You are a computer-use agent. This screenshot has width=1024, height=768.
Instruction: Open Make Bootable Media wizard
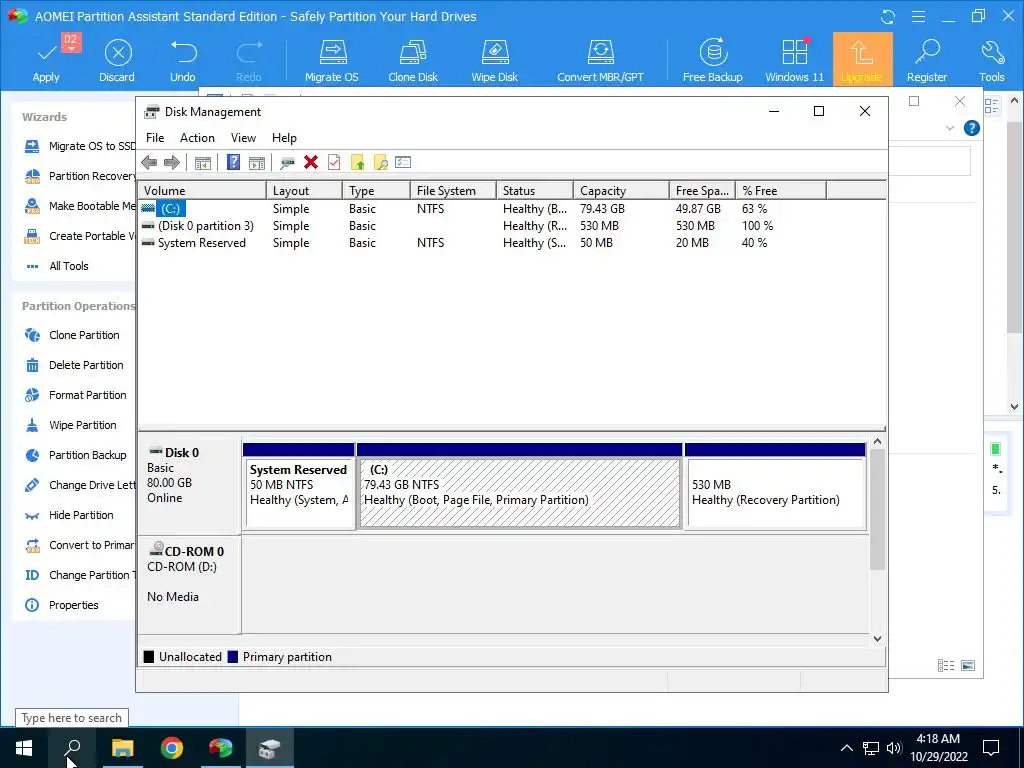pyautogui.click(x=80, y=206)
